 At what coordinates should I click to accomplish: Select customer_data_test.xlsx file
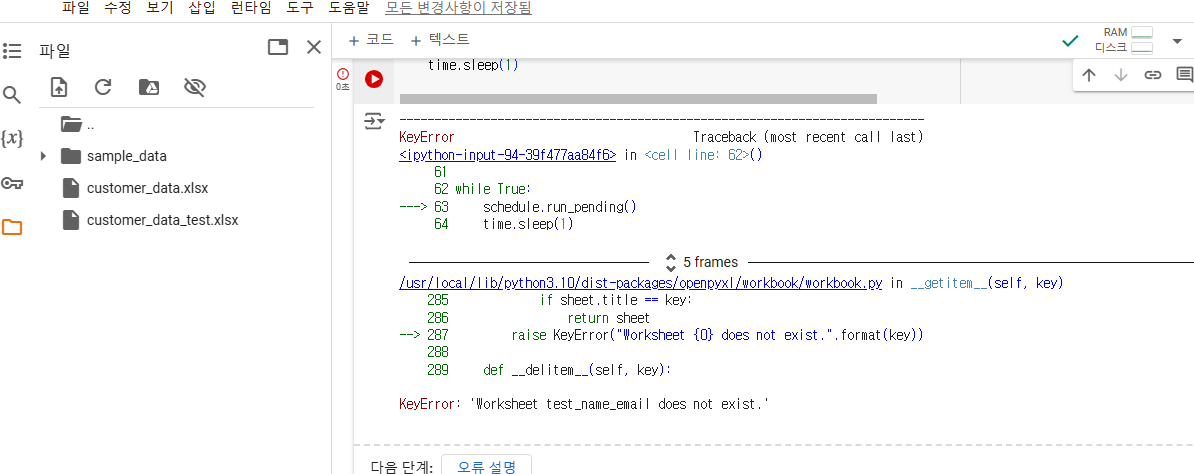162,220
